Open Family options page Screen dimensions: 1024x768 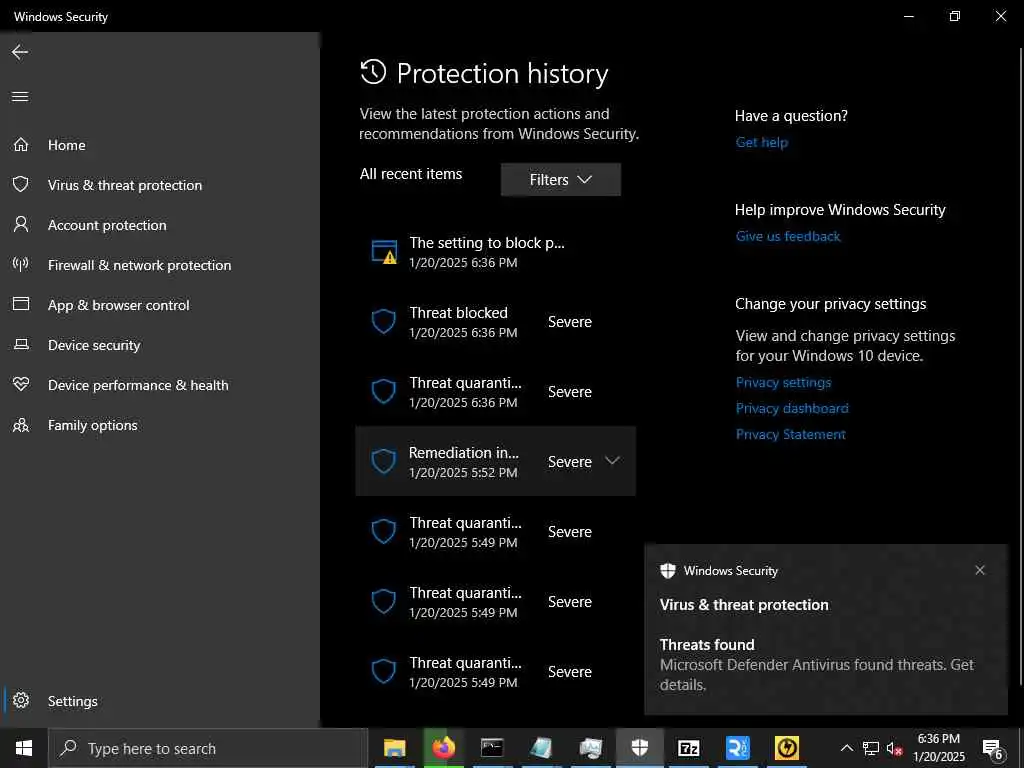coord(92,425)
